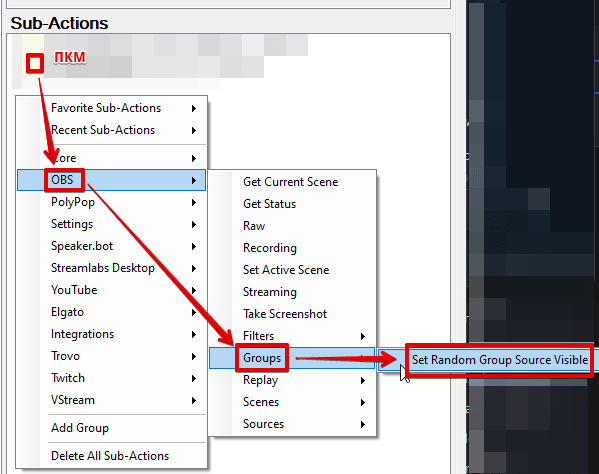This screenshot has height=474, width=599.
Task: Expand arrow beside VStream
Action: pos(194,401)
